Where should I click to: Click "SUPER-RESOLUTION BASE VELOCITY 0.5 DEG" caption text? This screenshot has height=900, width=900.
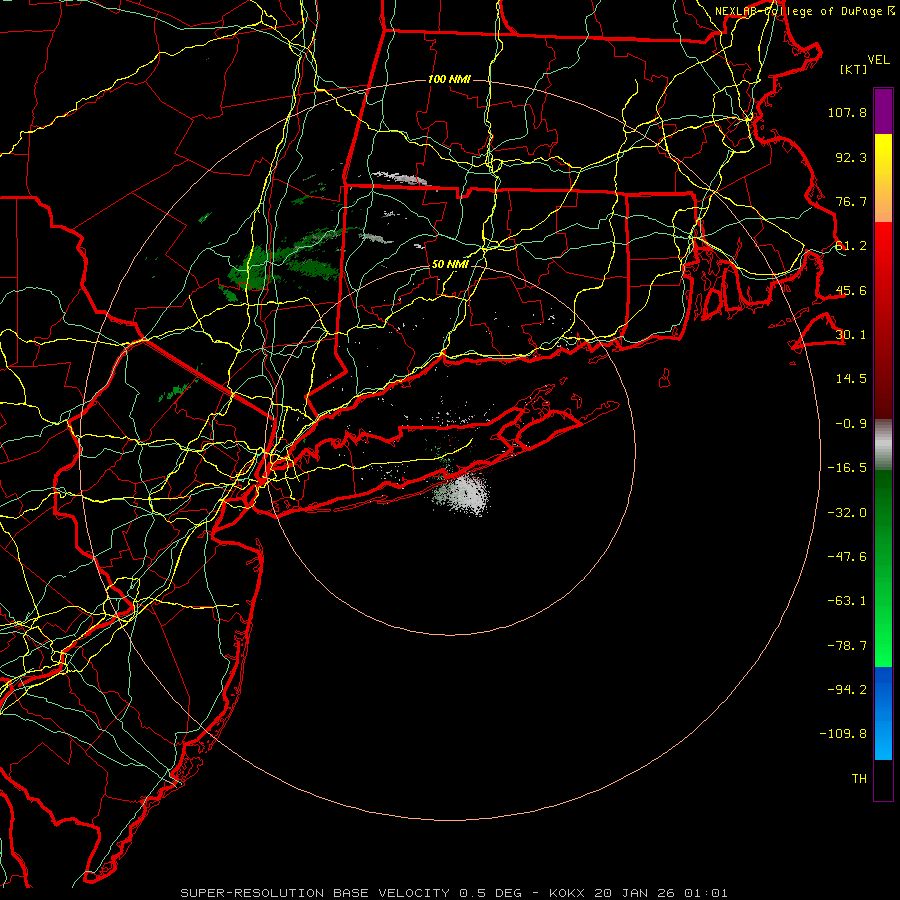click(x=351, y=893)
